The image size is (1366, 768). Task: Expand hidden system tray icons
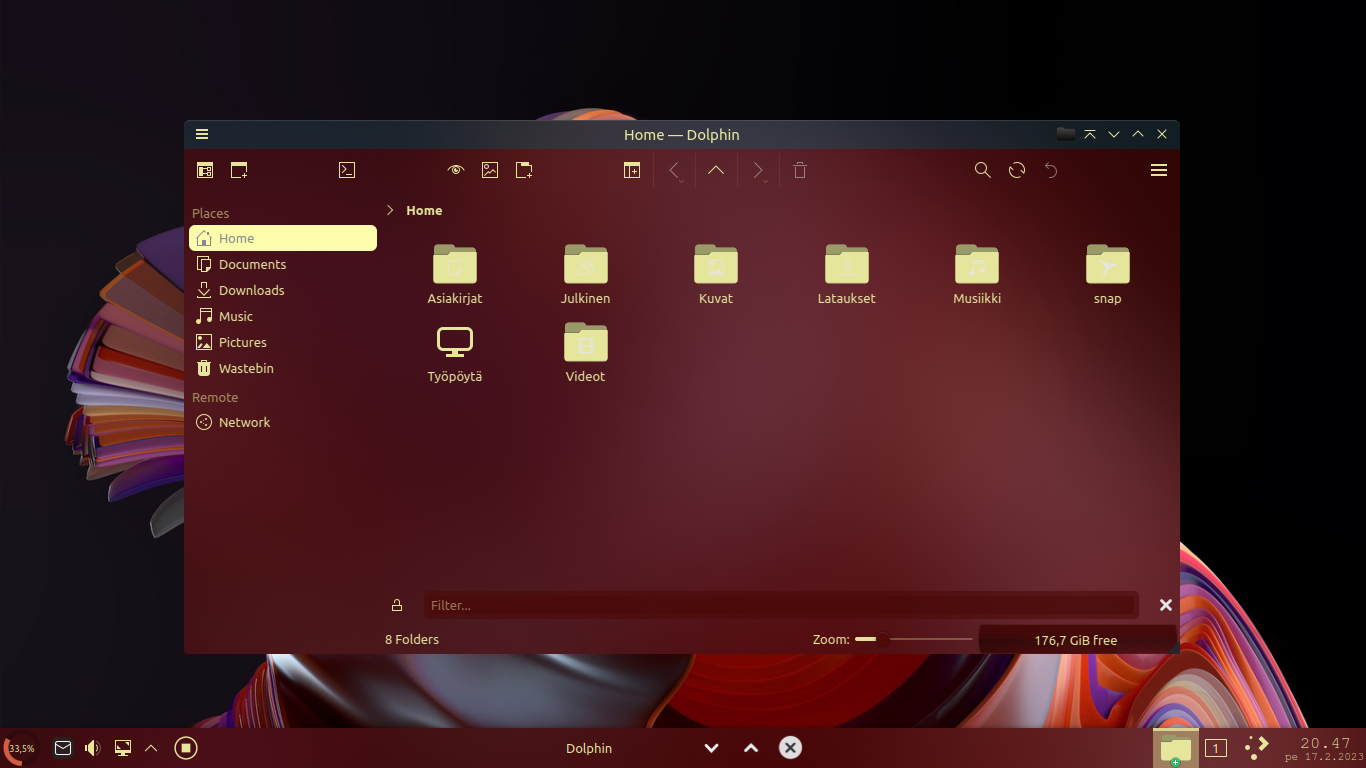click(151, 748)
